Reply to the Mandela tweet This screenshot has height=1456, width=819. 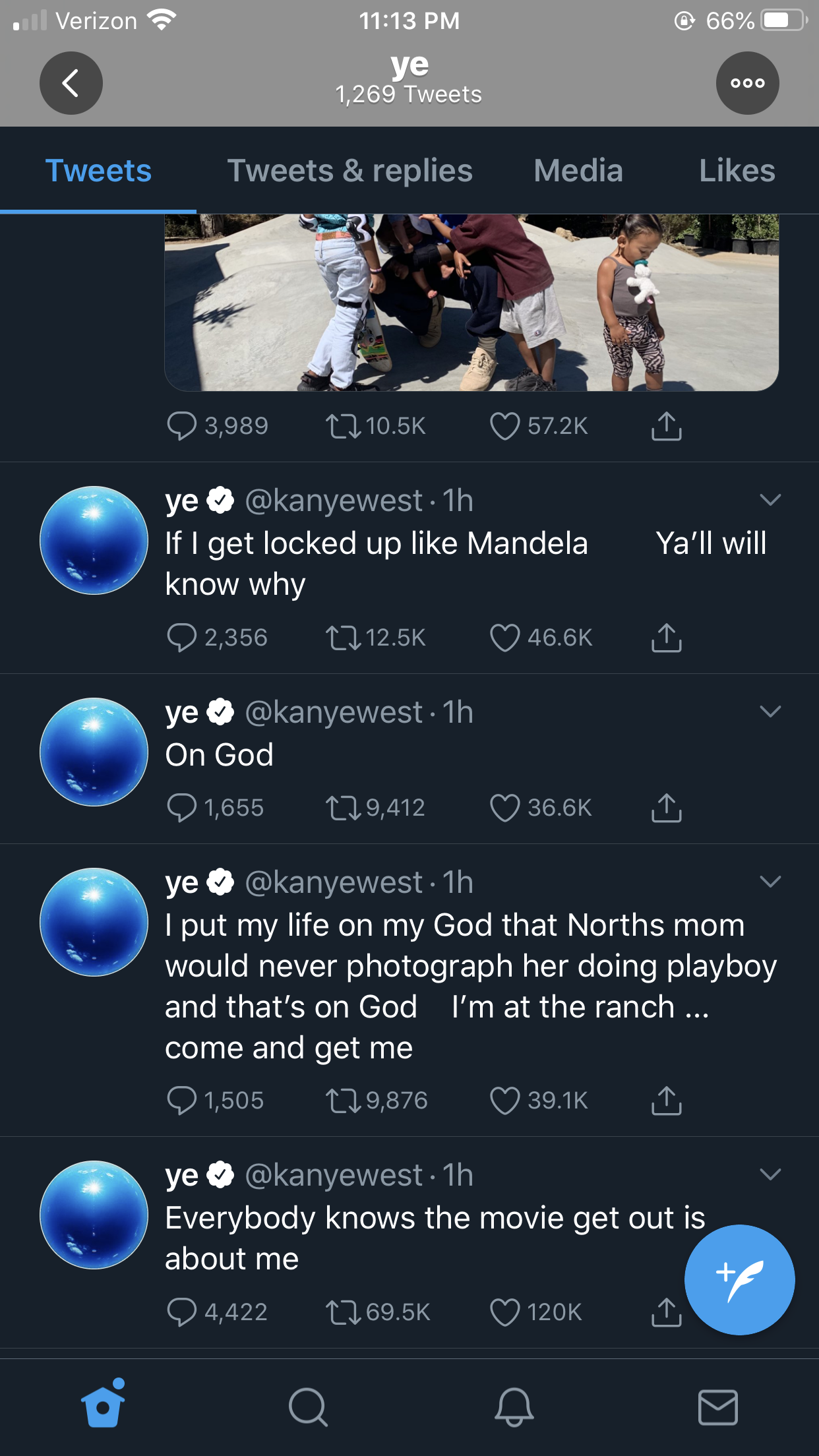tap(182, 638)
